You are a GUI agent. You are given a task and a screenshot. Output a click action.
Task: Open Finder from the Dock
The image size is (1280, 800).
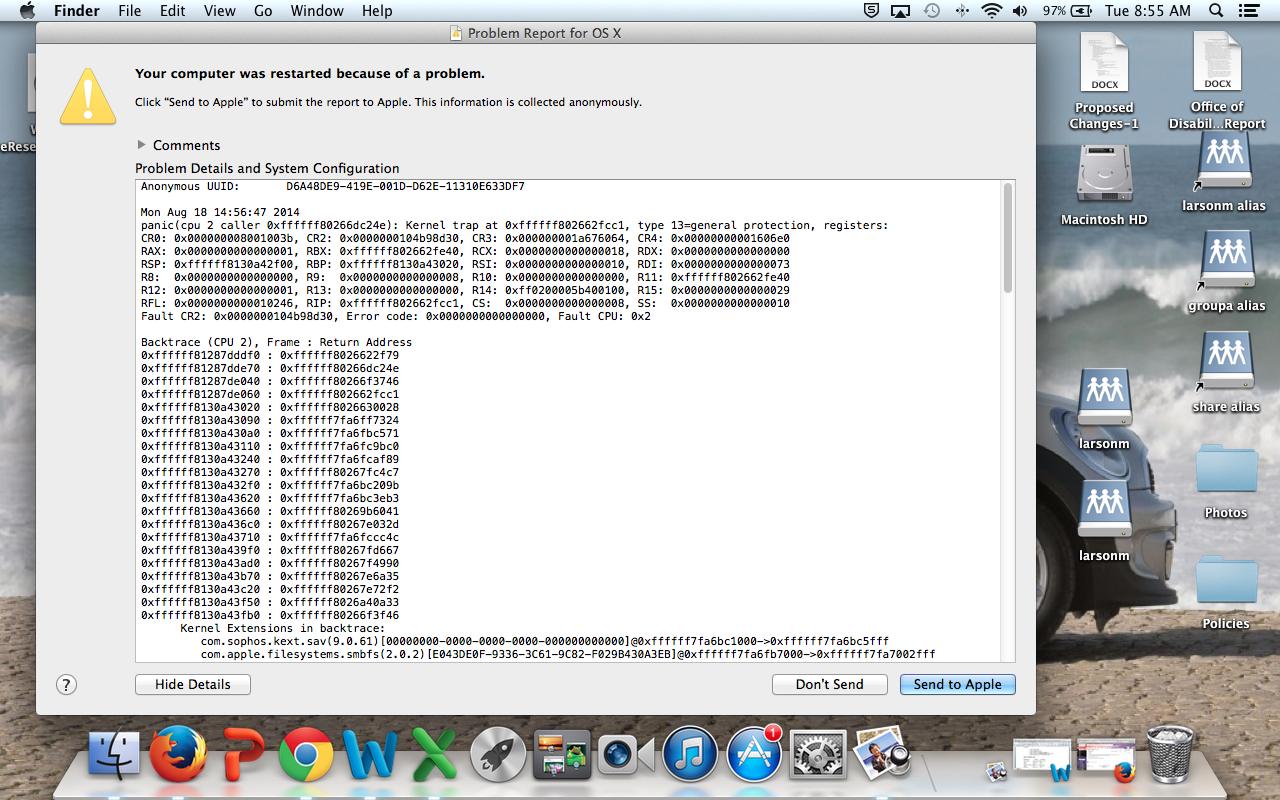coord(114,755)
